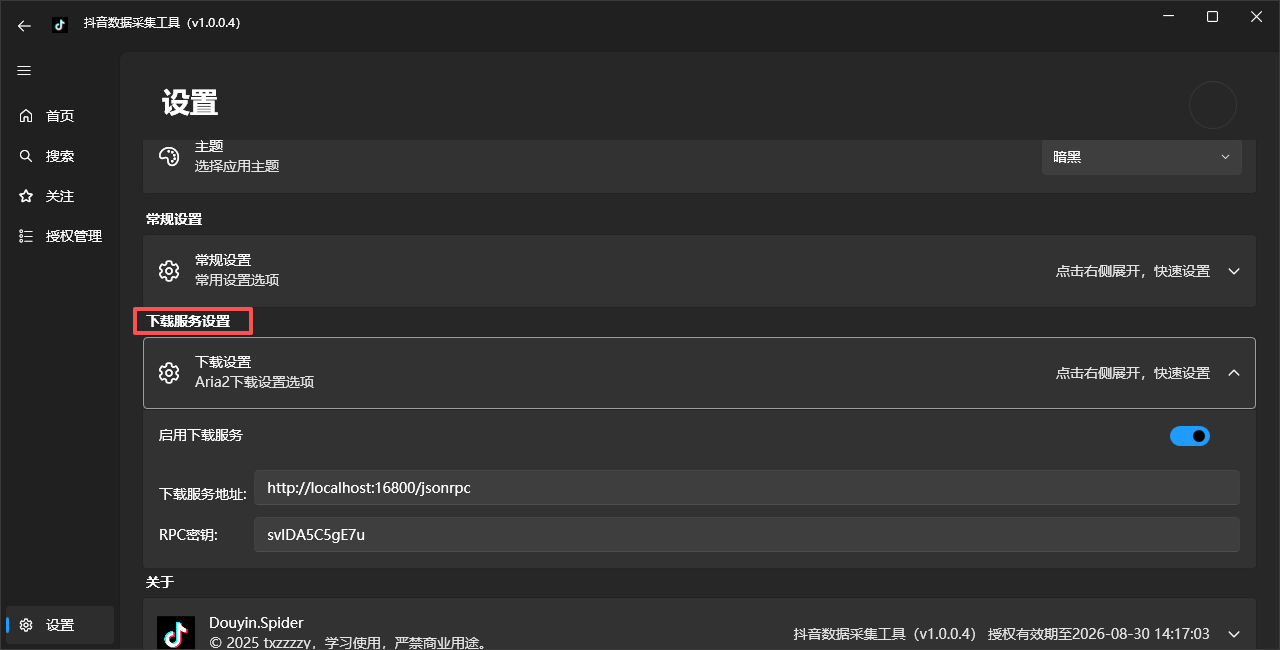Collapse the 下载设置 Aria2 settings section
The width and height of the screenshot is (1280, 650).
click(1233, 372)
